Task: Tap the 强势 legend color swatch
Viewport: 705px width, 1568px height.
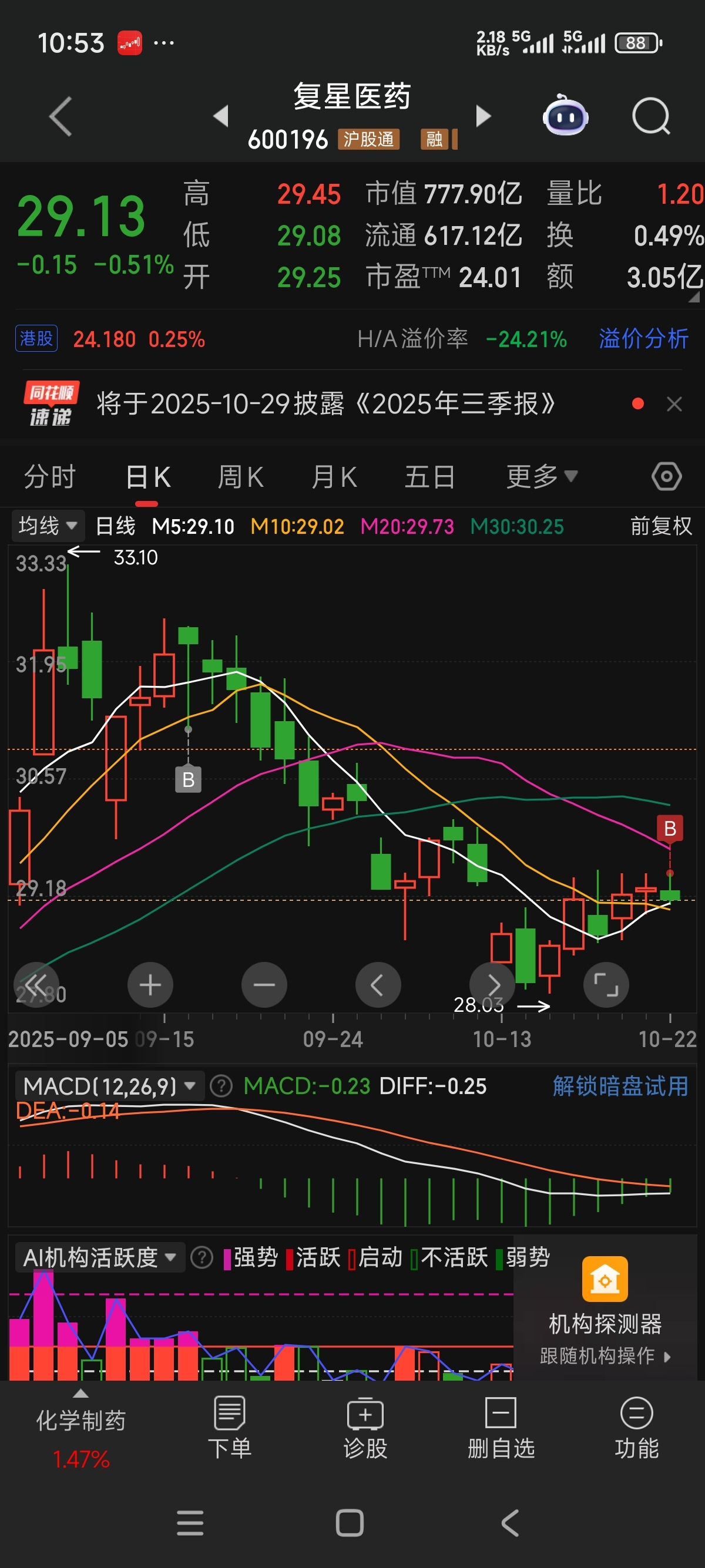Action: (x=228, y=1259)
